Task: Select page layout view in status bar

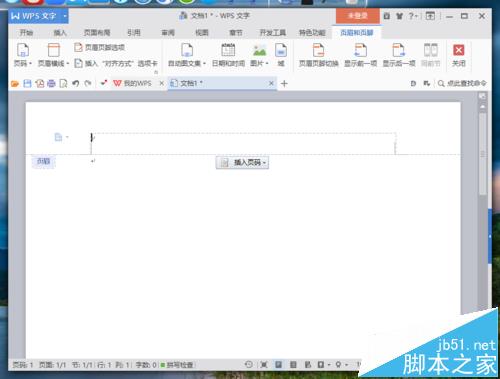Action: (278, 365)
